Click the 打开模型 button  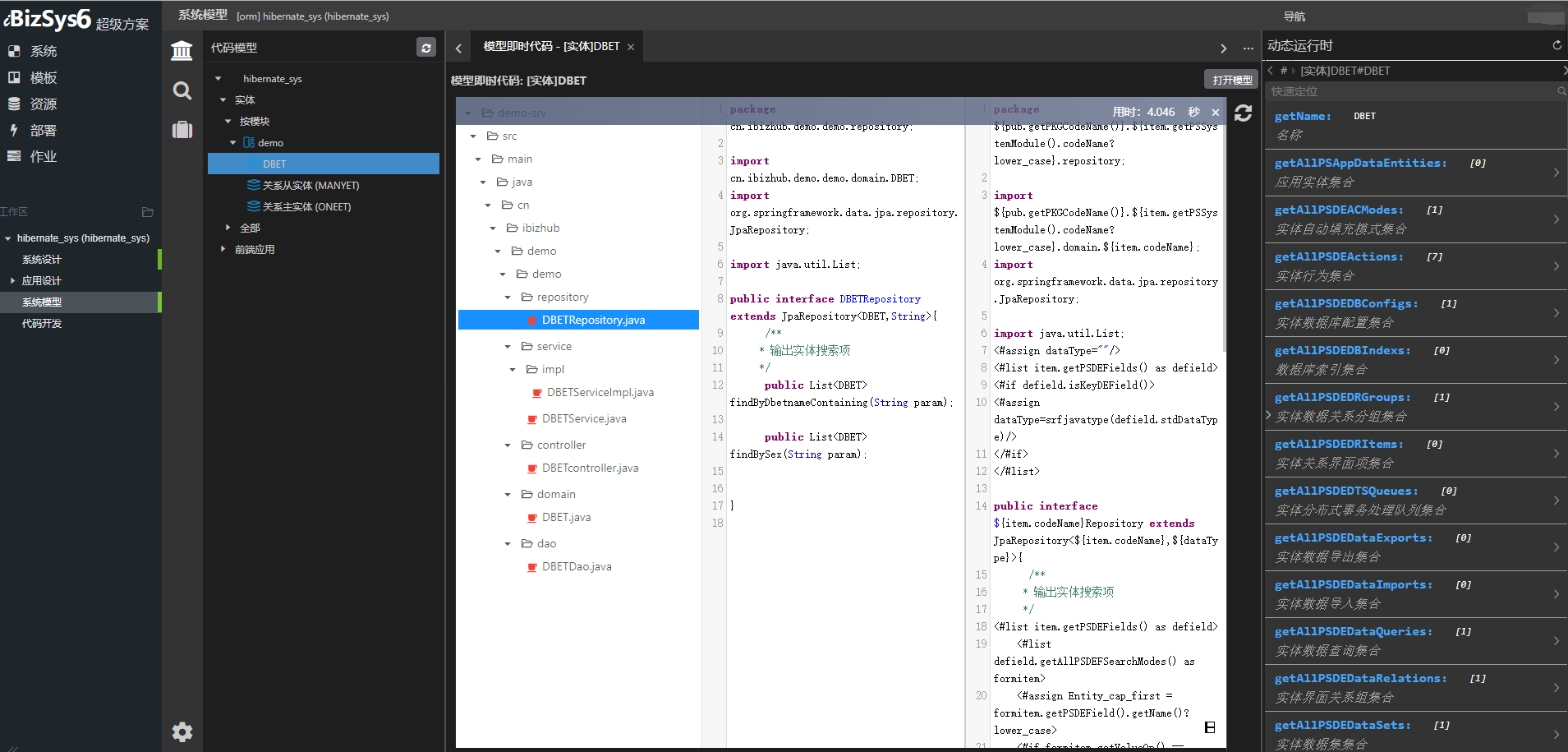point(1232,80)
